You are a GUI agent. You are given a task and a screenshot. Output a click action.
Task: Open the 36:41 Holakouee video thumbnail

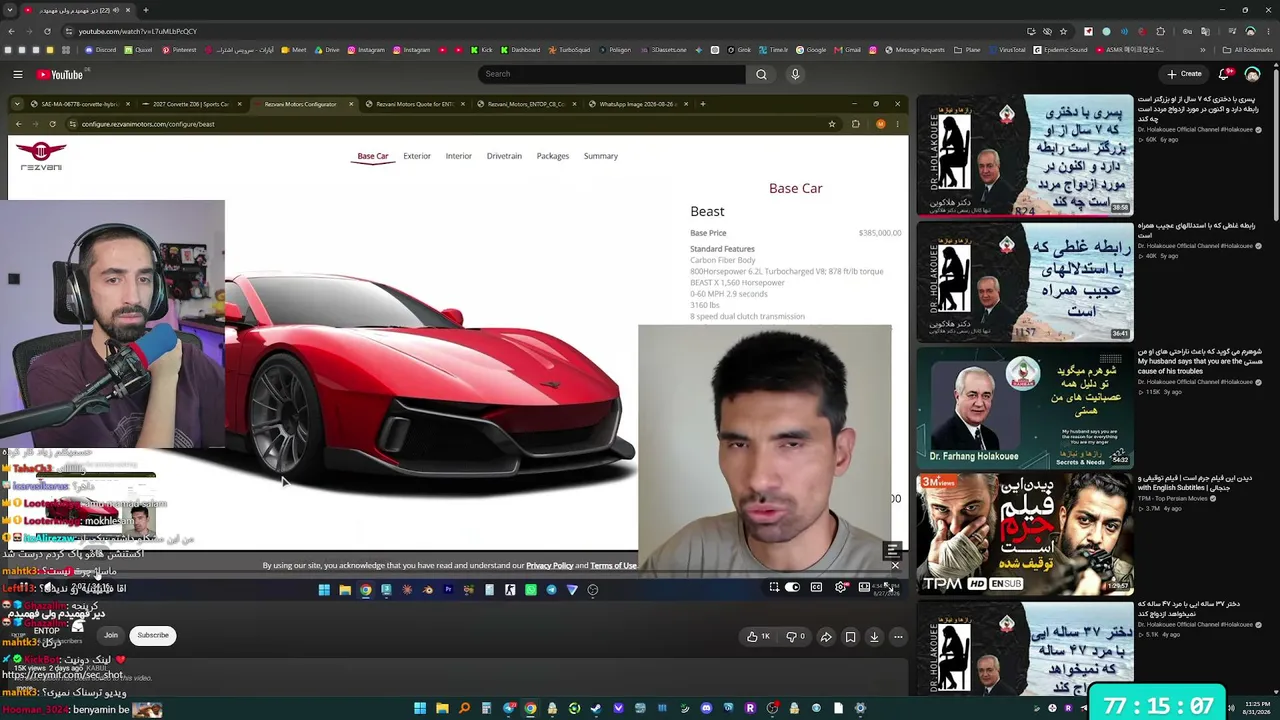point(1024,281)
